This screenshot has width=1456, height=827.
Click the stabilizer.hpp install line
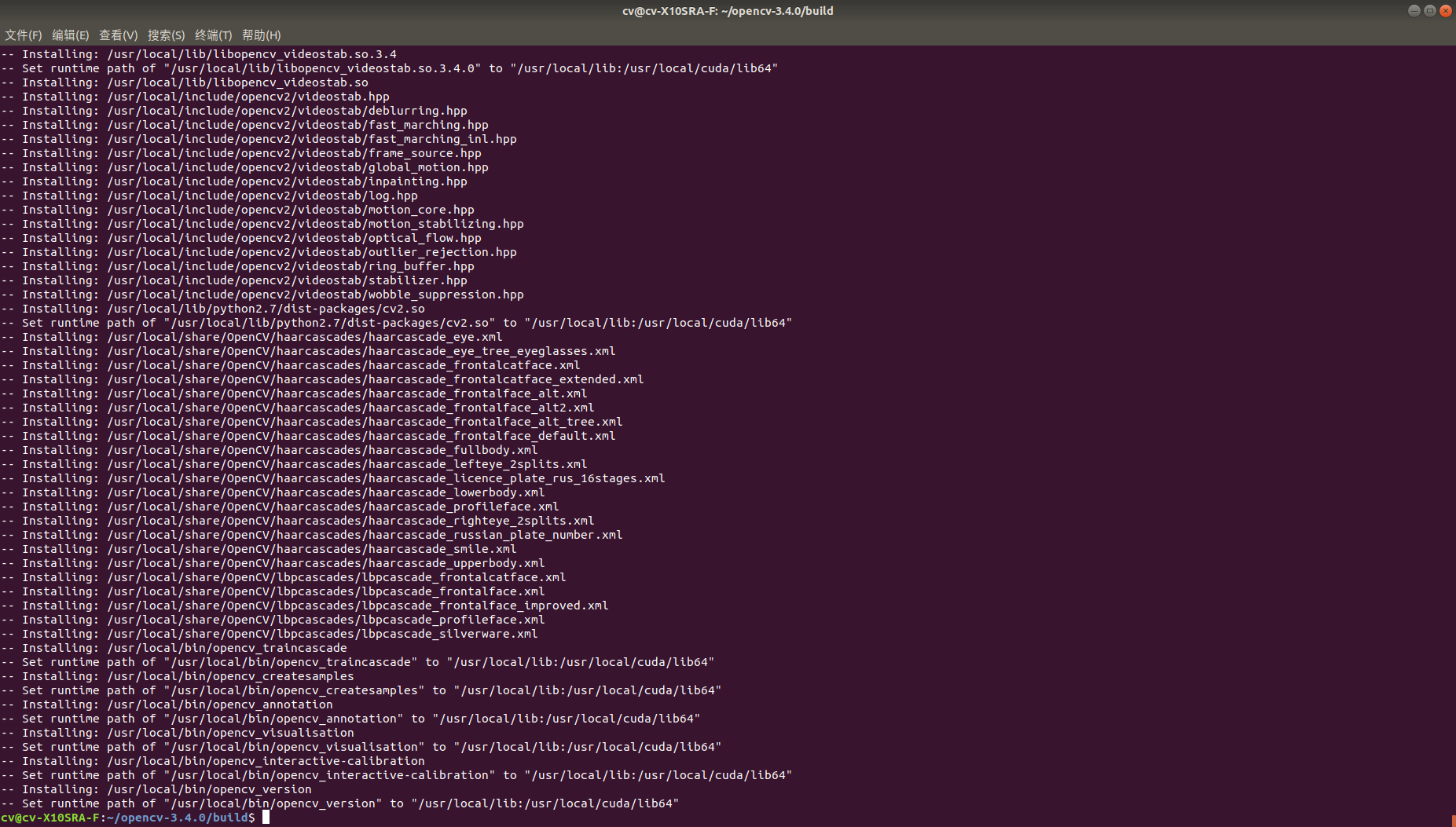[234, 280]
